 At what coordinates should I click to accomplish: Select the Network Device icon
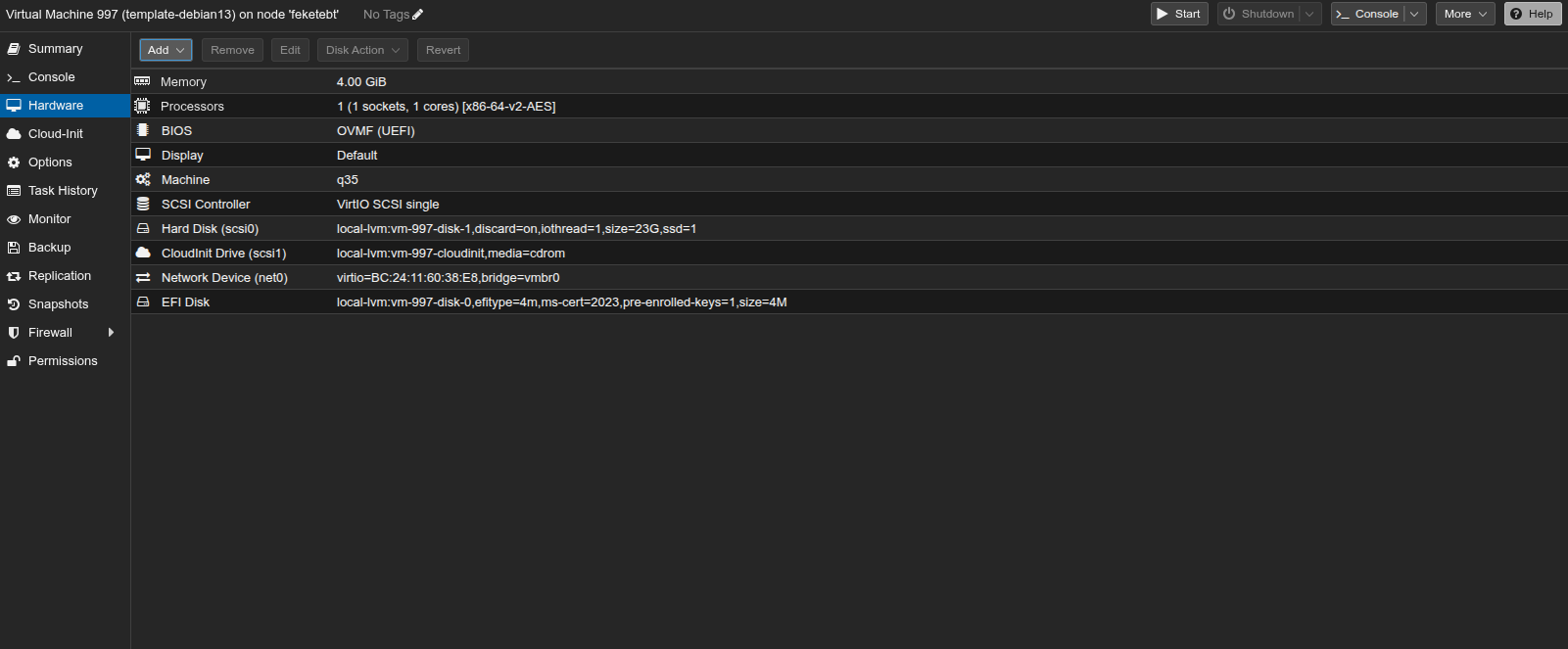[x=144, y=277]
